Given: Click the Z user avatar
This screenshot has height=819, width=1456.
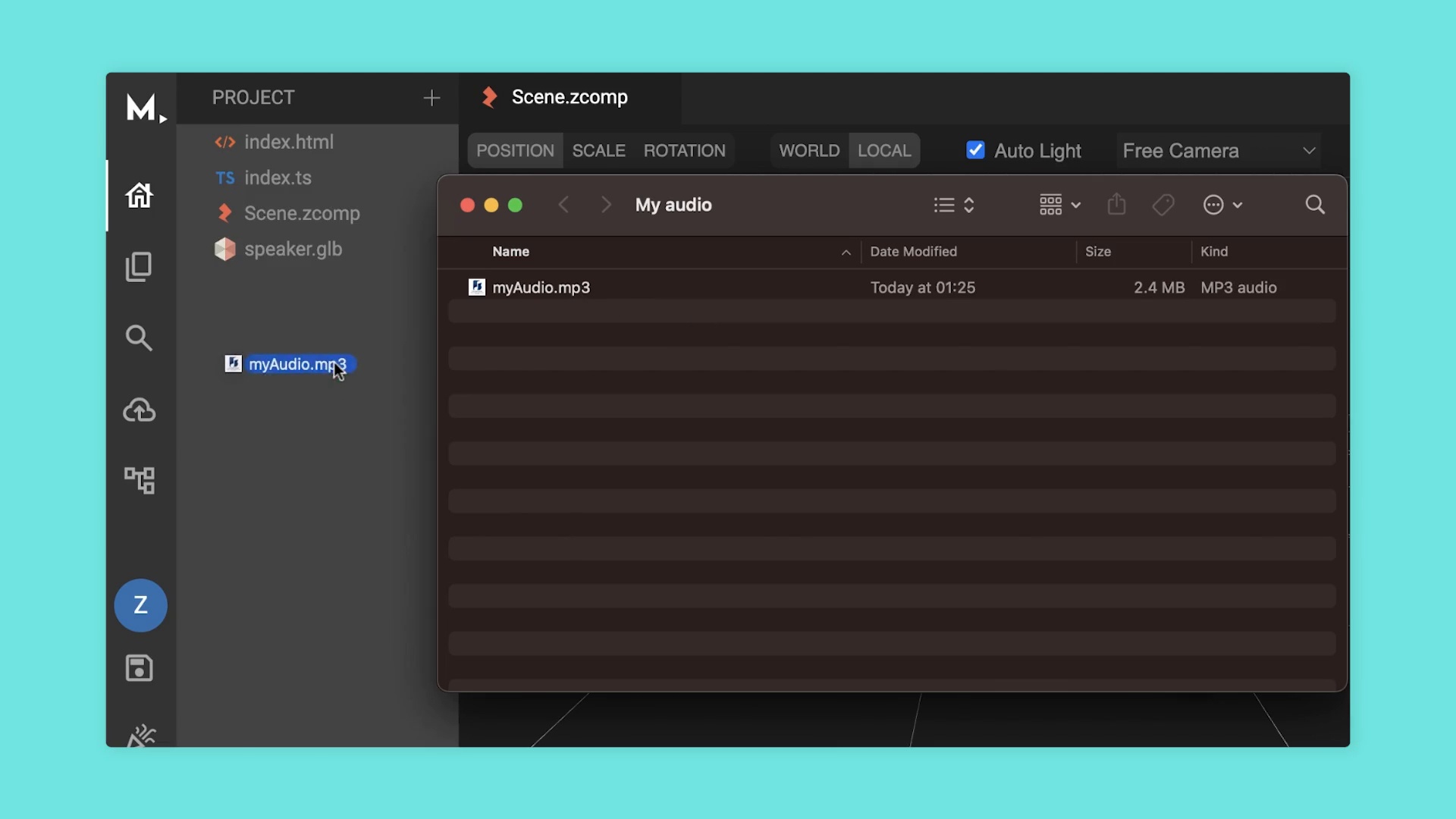Looking at the screenshot, I should (140, 605).
